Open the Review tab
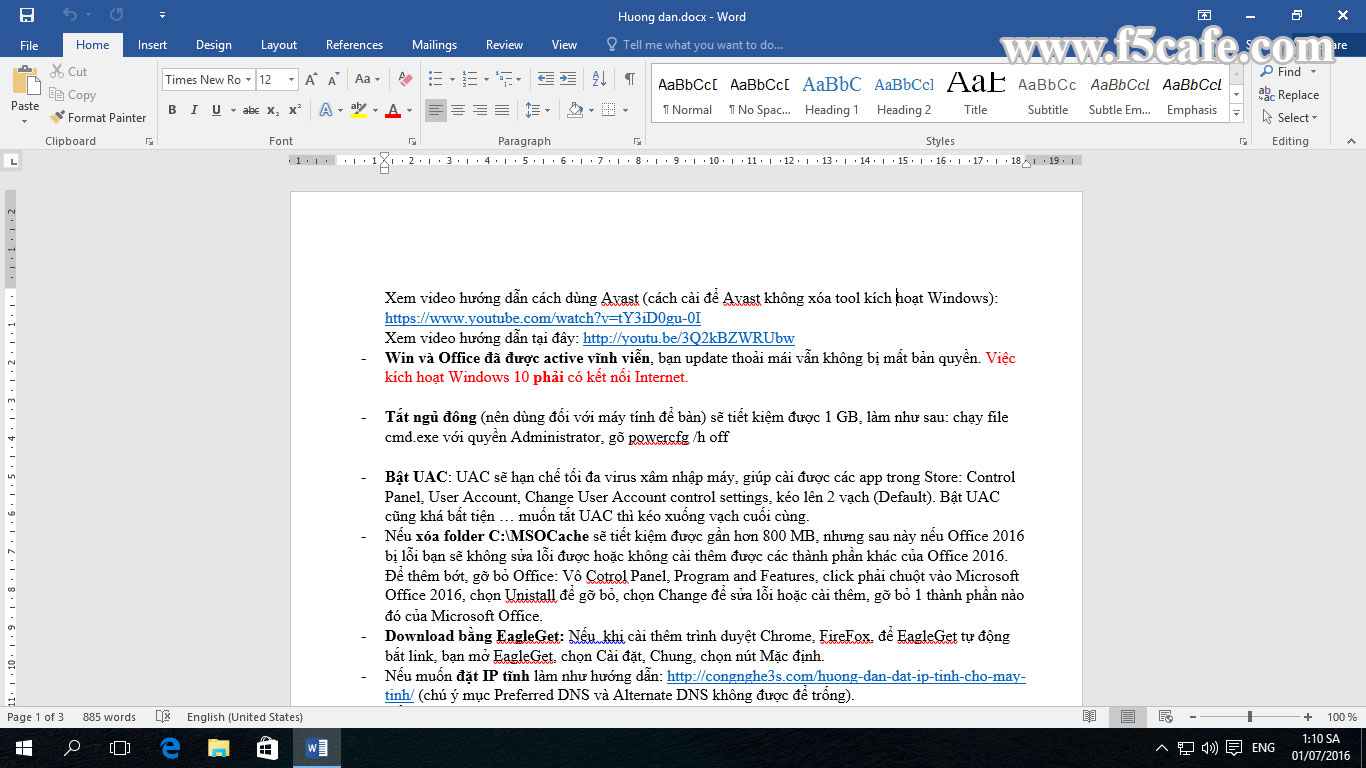 (504, 45)
